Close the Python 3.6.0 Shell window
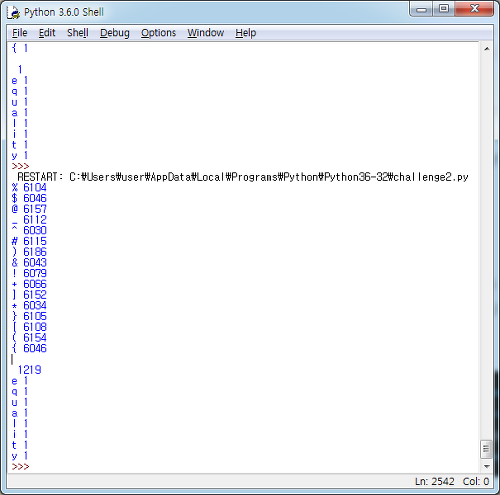This screenshot has height=495, width=500. (474, 9)
